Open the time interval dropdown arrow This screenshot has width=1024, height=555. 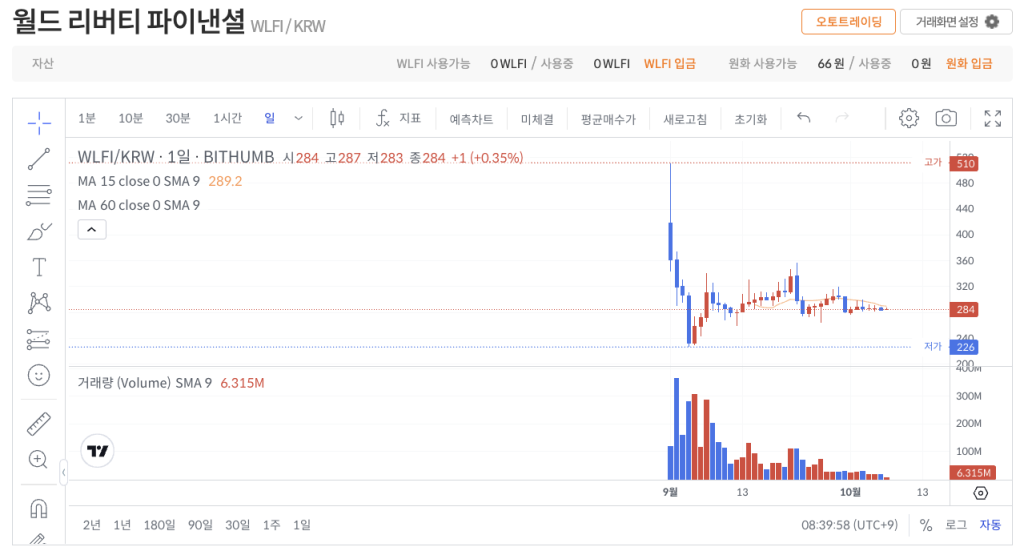298,118
